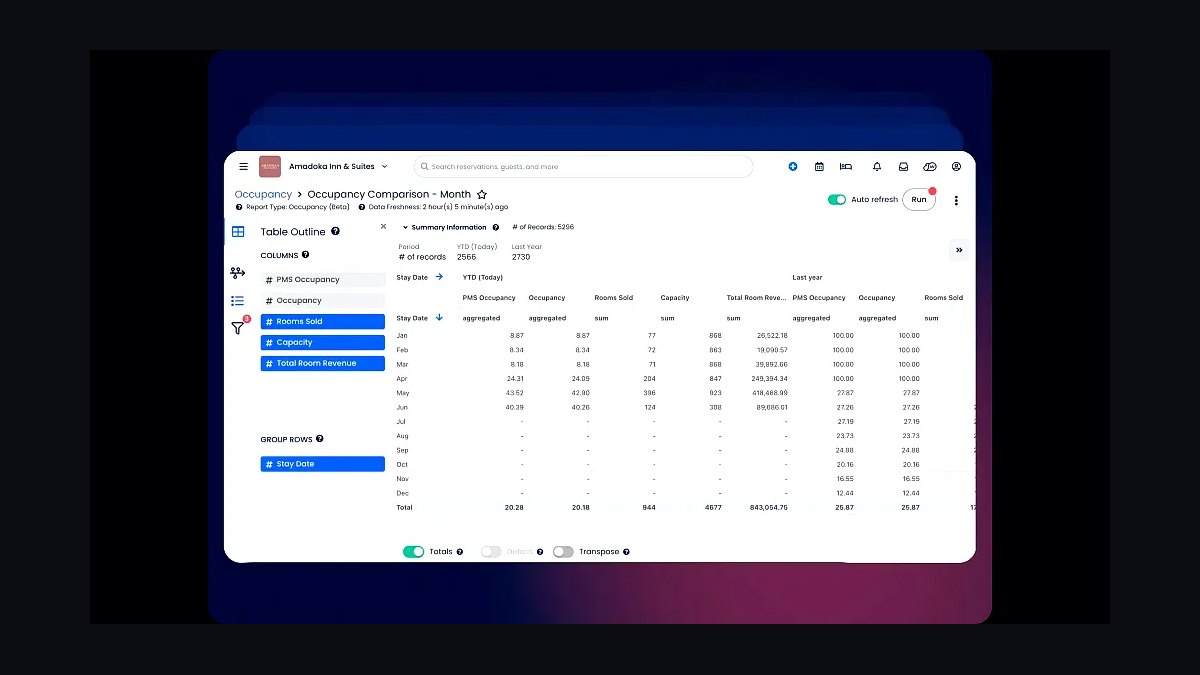Sort by Stay Date down arrow

pos(439,317)
